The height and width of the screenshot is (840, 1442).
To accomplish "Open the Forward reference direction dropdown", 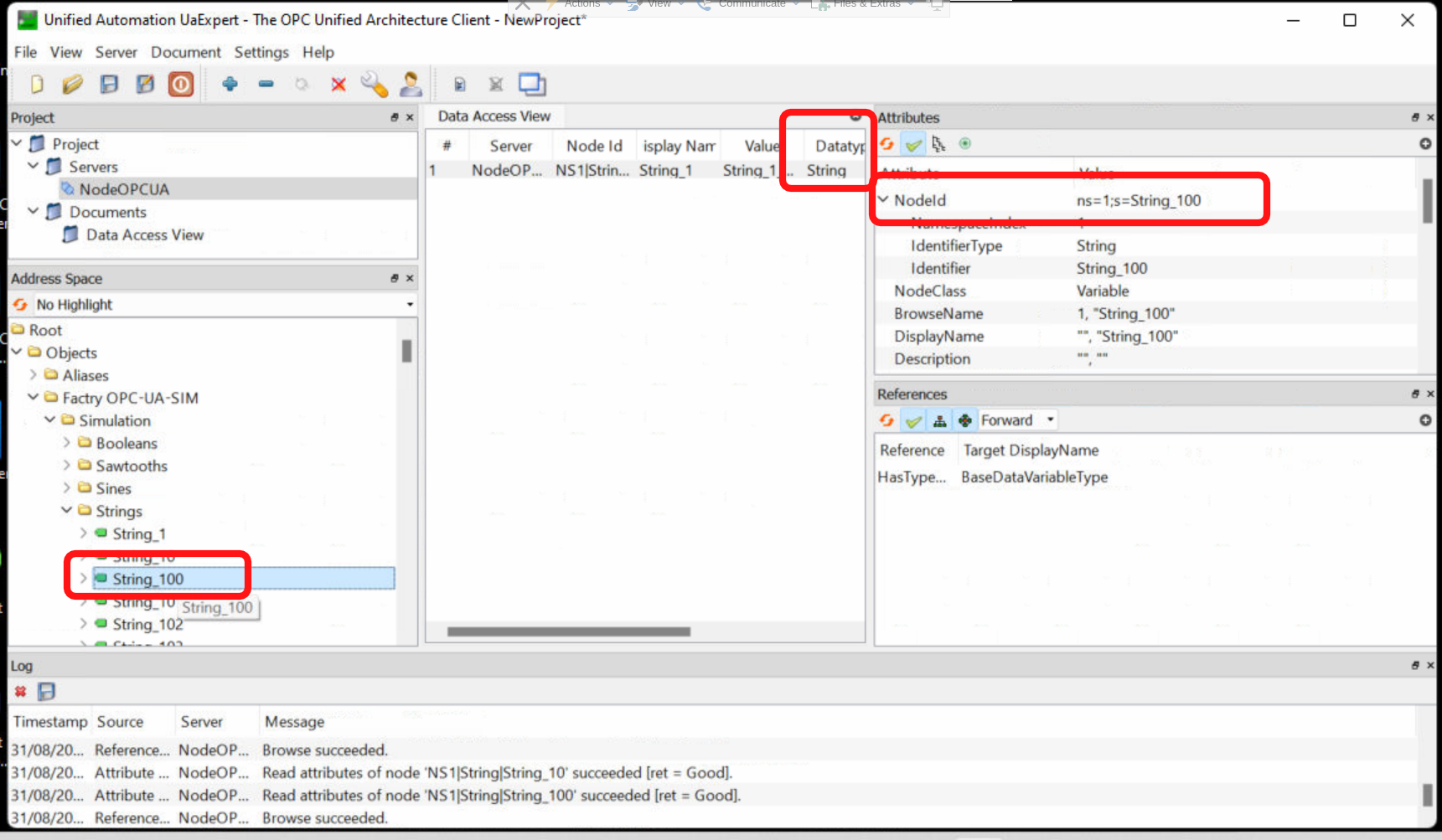I will click(x=1017, y=420).
